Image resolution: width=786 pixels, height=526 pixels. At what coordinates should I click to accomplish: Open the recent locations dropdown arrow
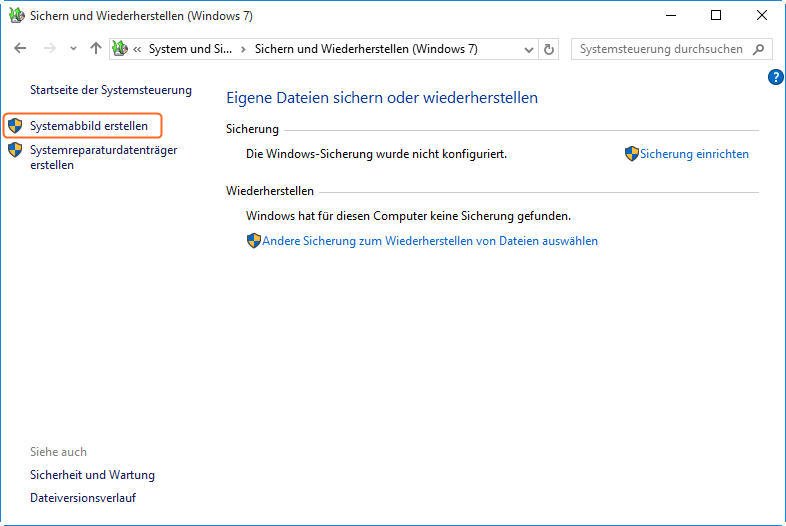(73, 49)
